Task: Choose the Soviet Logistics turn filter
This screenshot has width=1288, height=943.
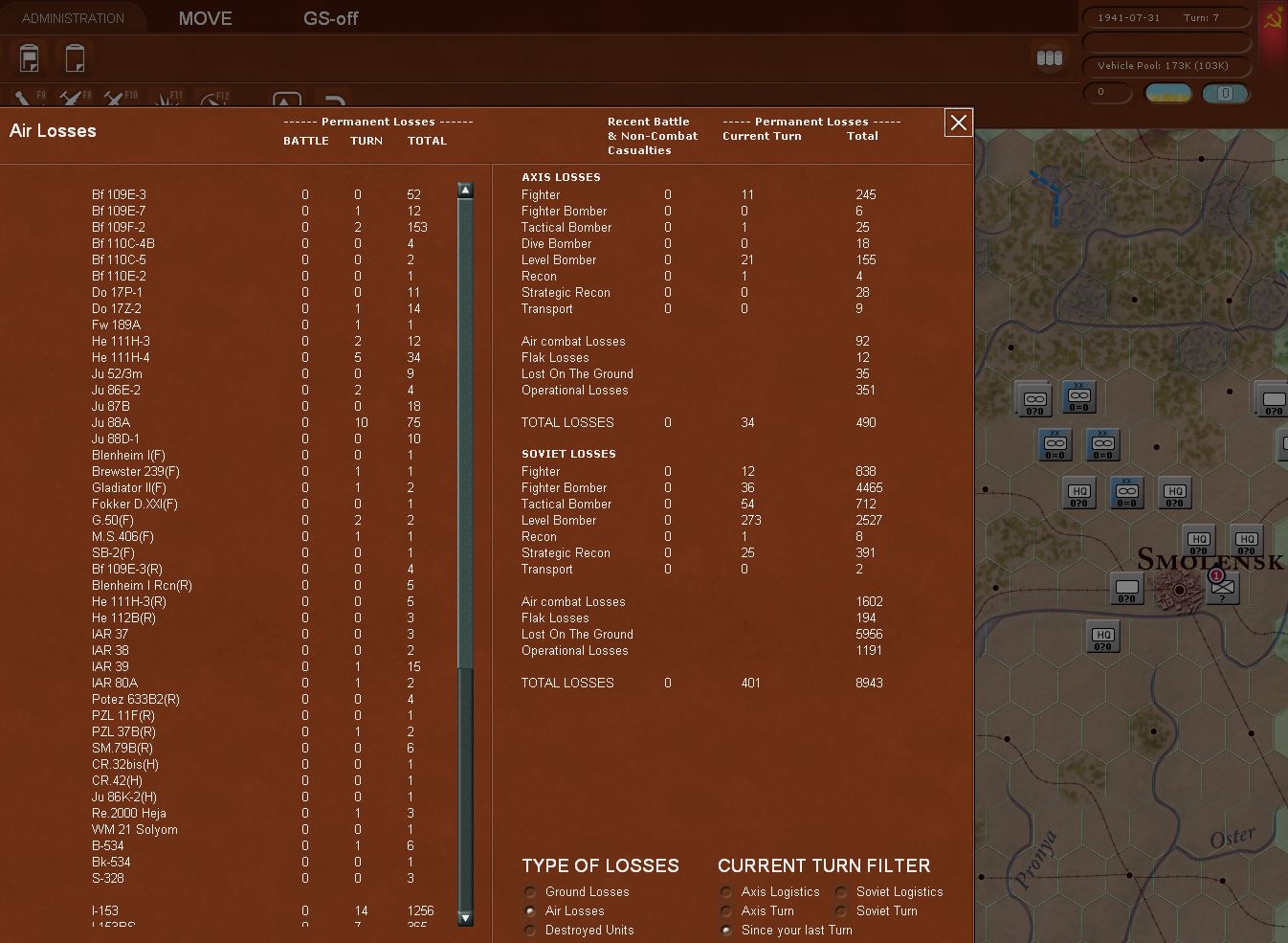Action: pos(889,891)
